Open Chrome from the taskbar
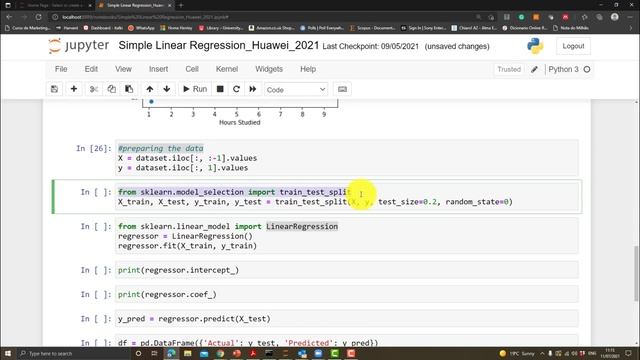The image size is (640, 360). [x=220, y=353]
